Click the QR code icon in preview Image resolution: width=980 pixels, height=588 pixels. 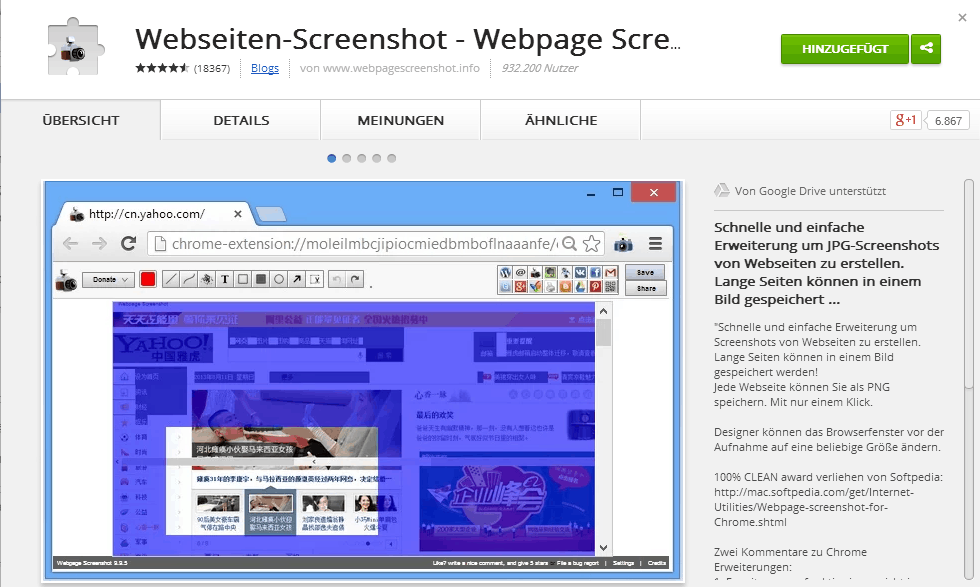pos(611,287)
